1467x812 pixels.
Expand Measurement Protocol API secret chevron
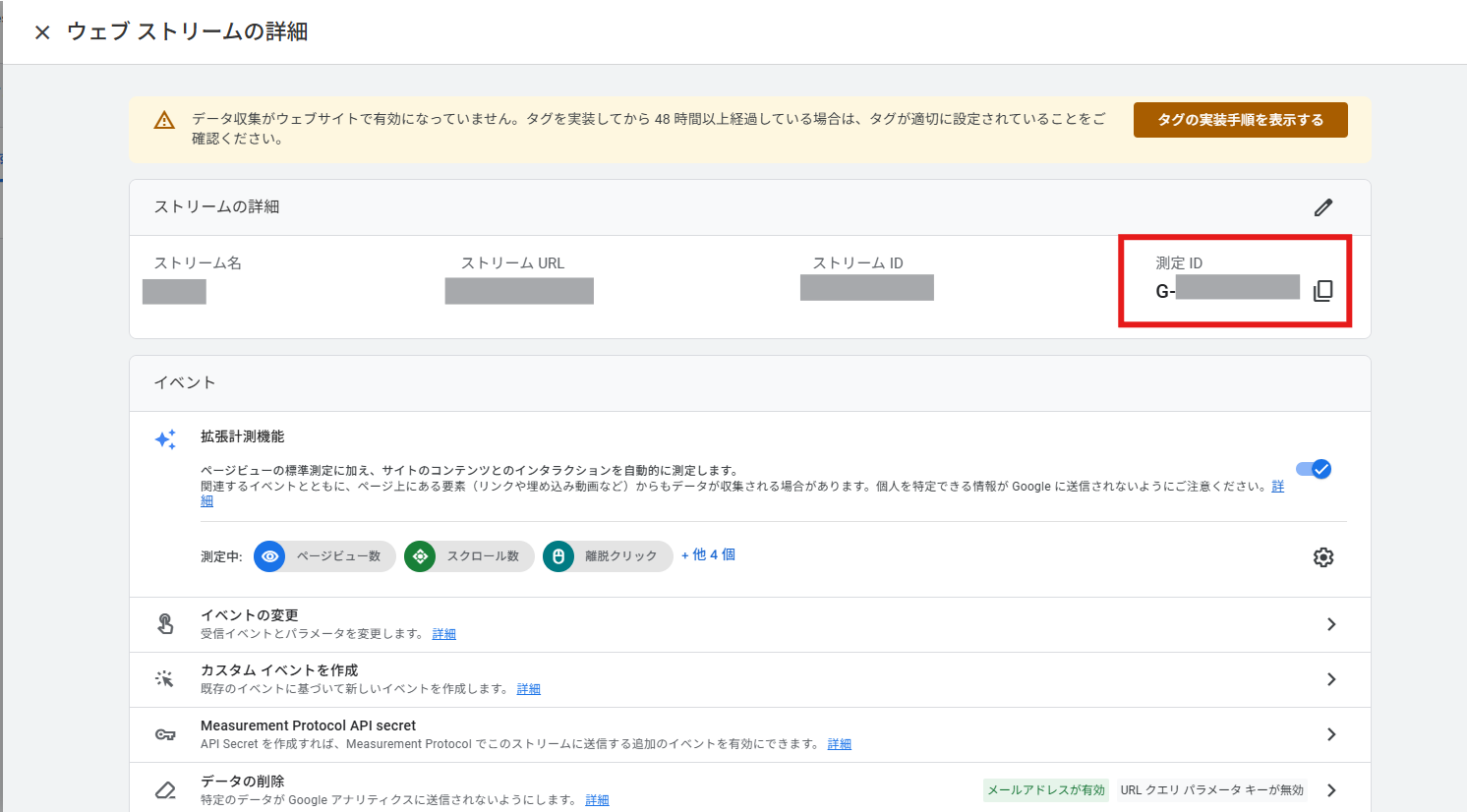[1331, 734]
